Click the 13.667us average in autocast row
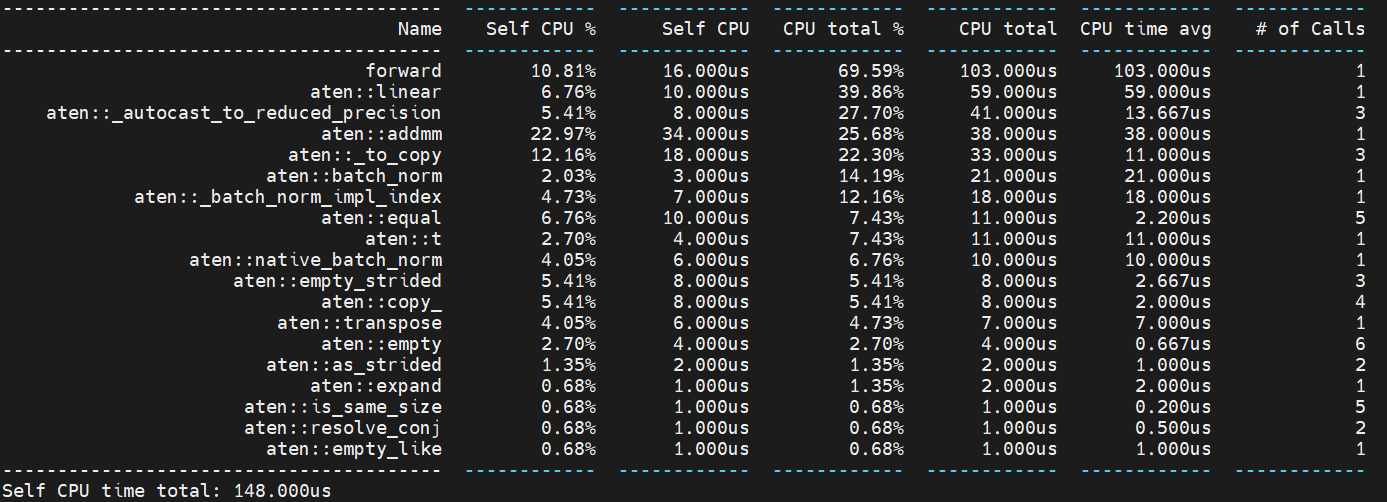Screen dimensions: 1387x502 click(1168, 113)
